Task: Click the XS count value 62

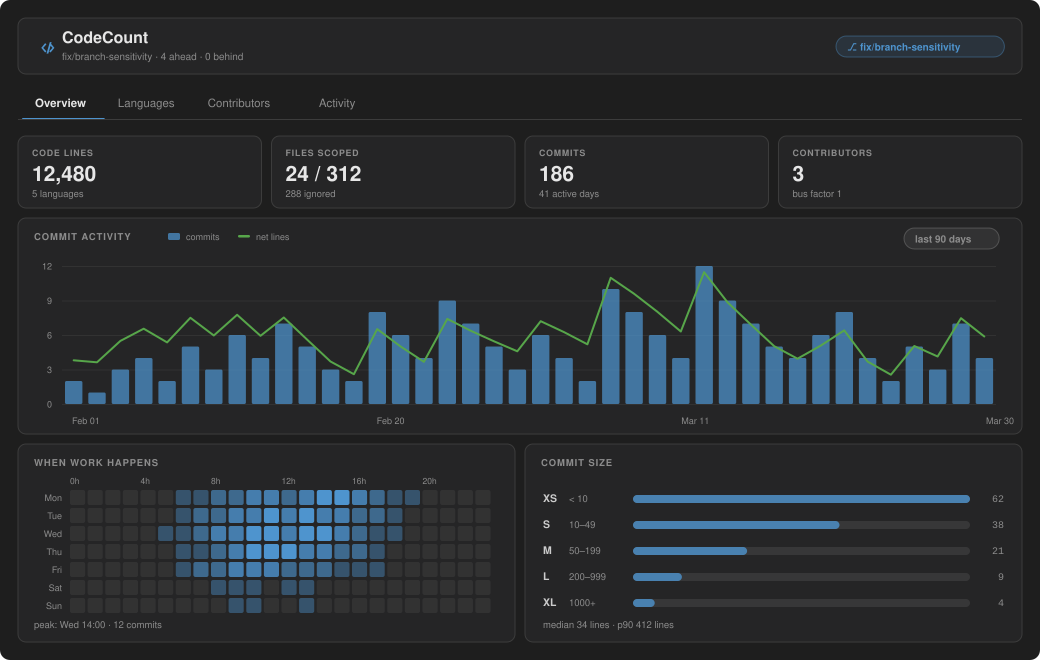Action: (x=998, y=499)
